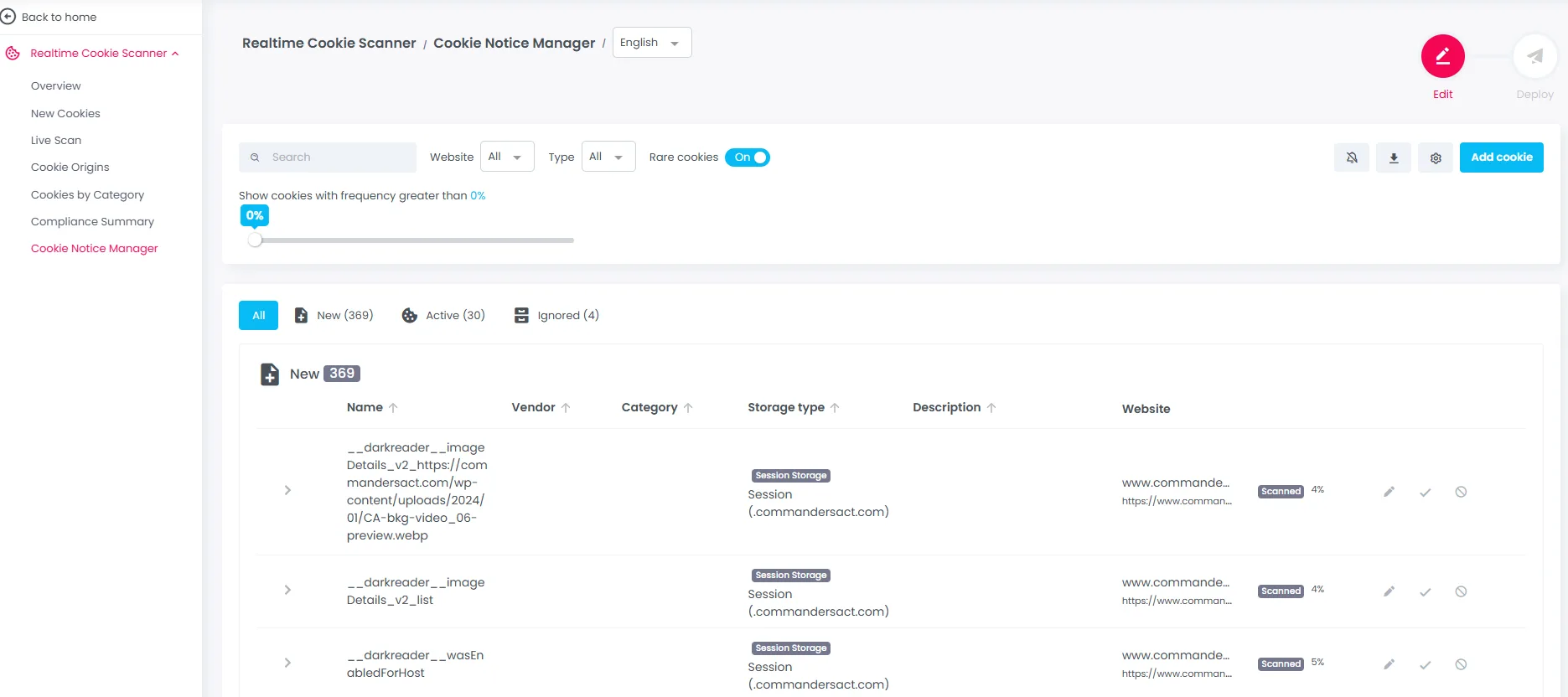Click the 0% frequency value bubble

pos(255,215)
